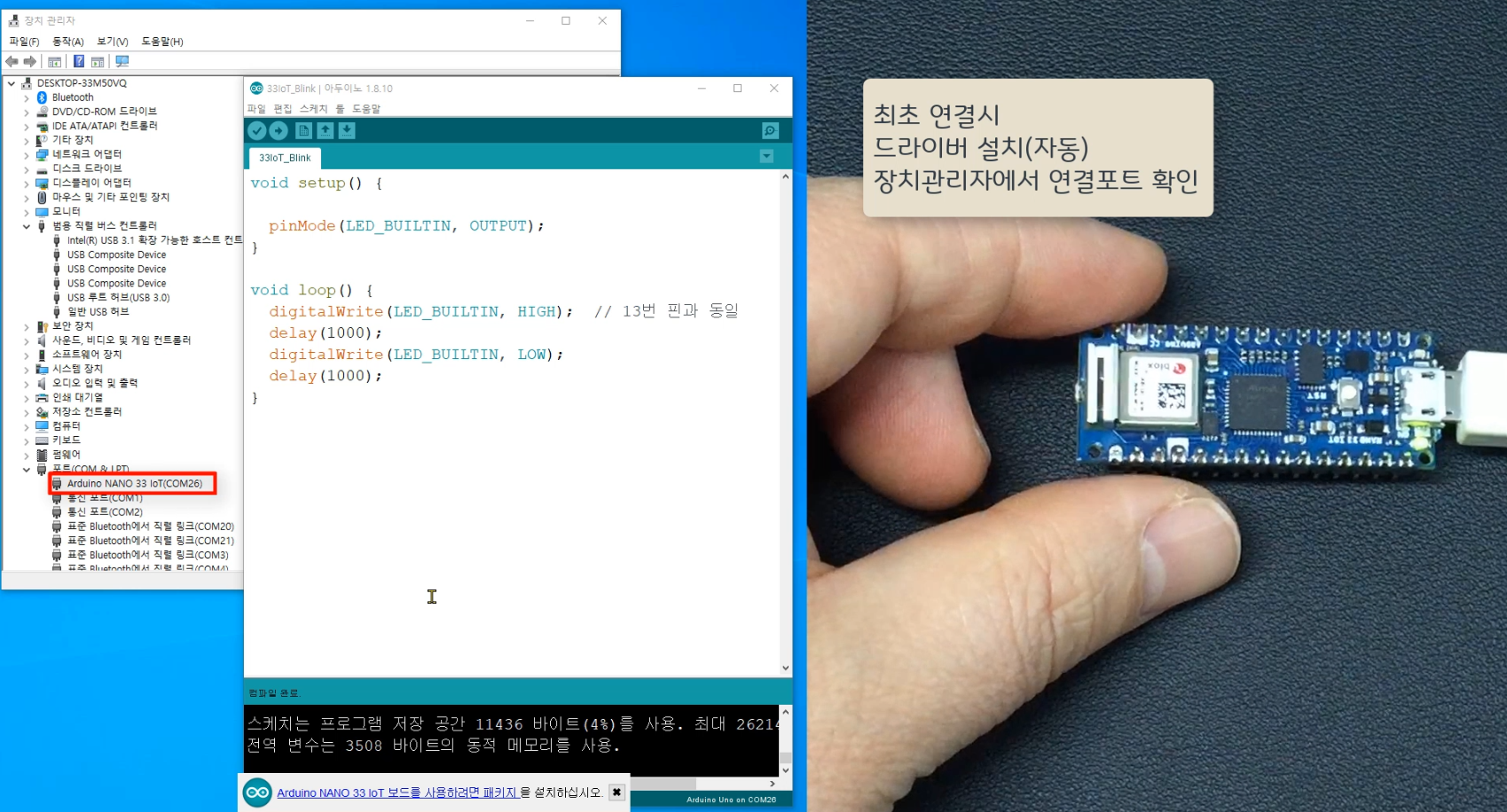Open 툴 menu in Arduino IDE
1507x812 pixels.
340,108
